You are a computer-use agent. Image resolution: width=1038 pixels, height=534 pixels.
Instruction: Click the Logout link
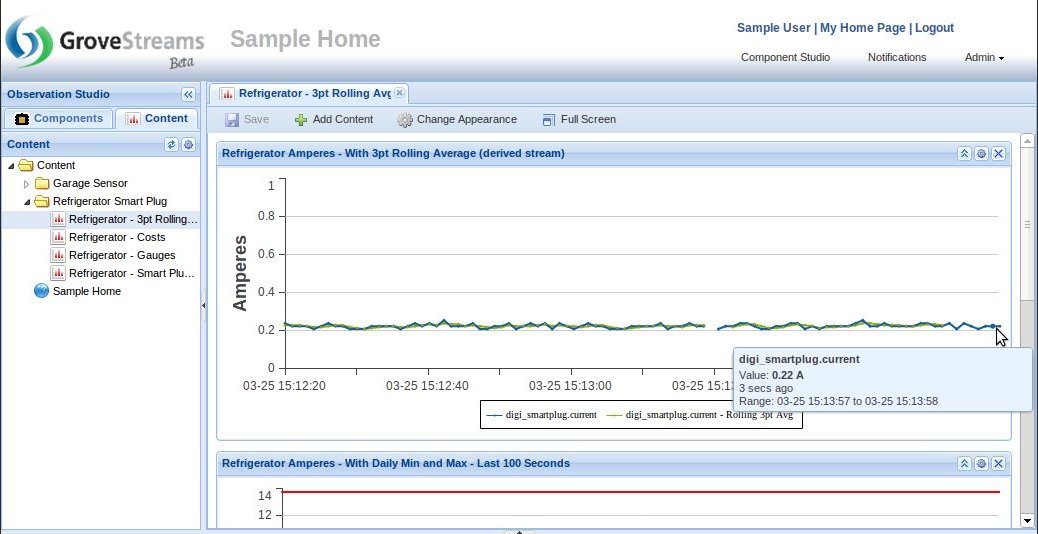point(934,28)
